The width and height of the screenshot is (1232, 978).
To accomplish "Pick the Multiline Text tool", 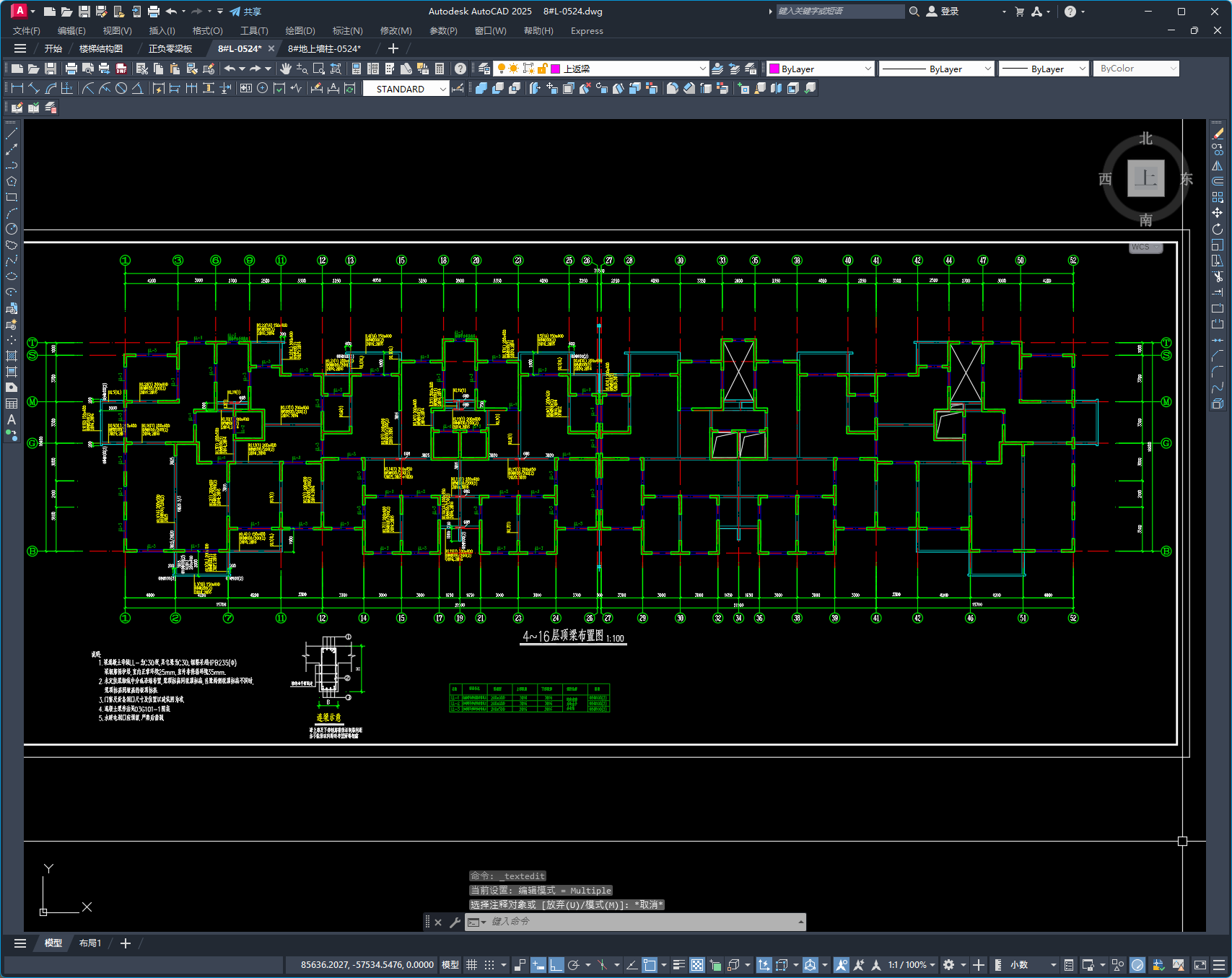I will click(12, 419).
